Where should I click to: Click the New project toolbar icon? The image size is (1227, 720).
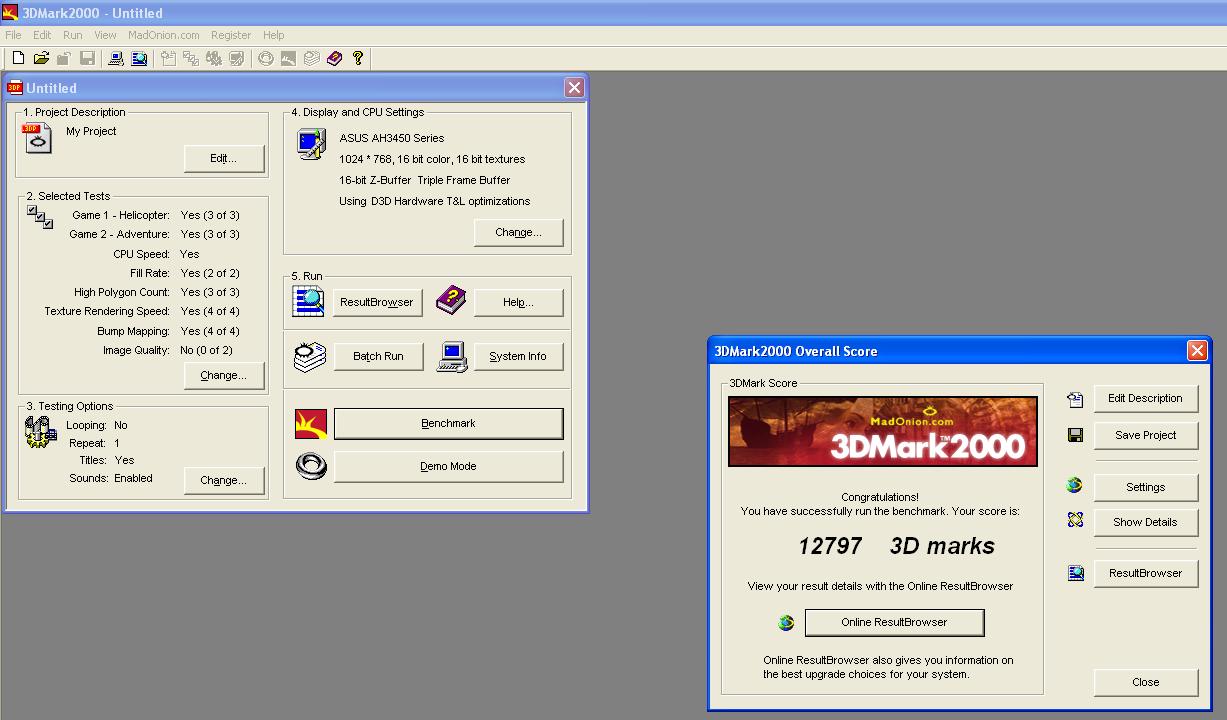coord(18,59)
